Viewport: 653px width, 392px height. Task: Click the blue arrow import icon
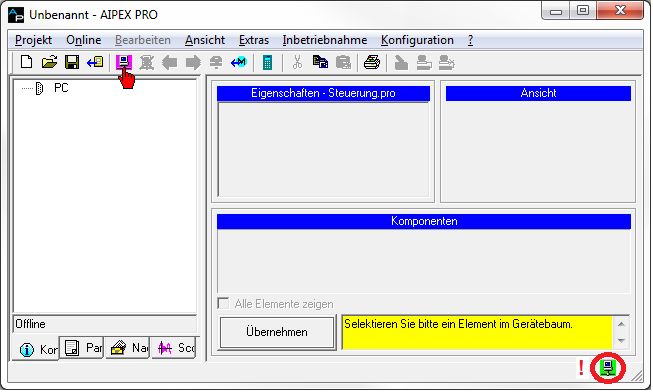(x=95, y=62)
